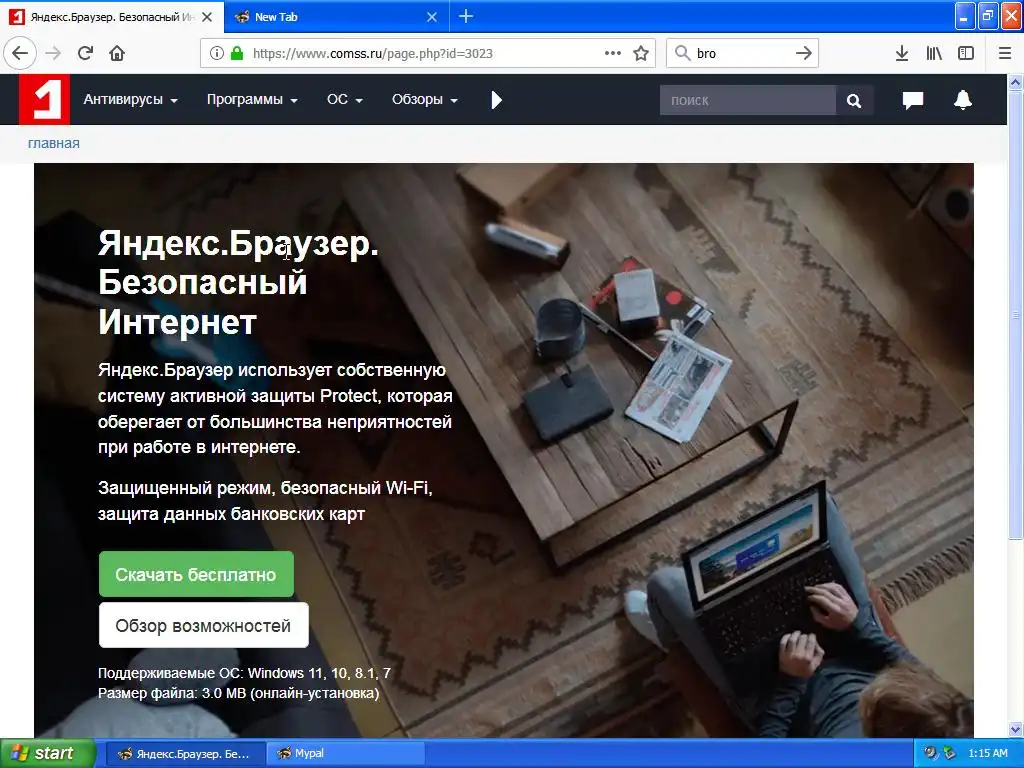Expand the Обзоры dropdown menu
Viewport: 1024px width, 768px height.
[x=424, y=99]
